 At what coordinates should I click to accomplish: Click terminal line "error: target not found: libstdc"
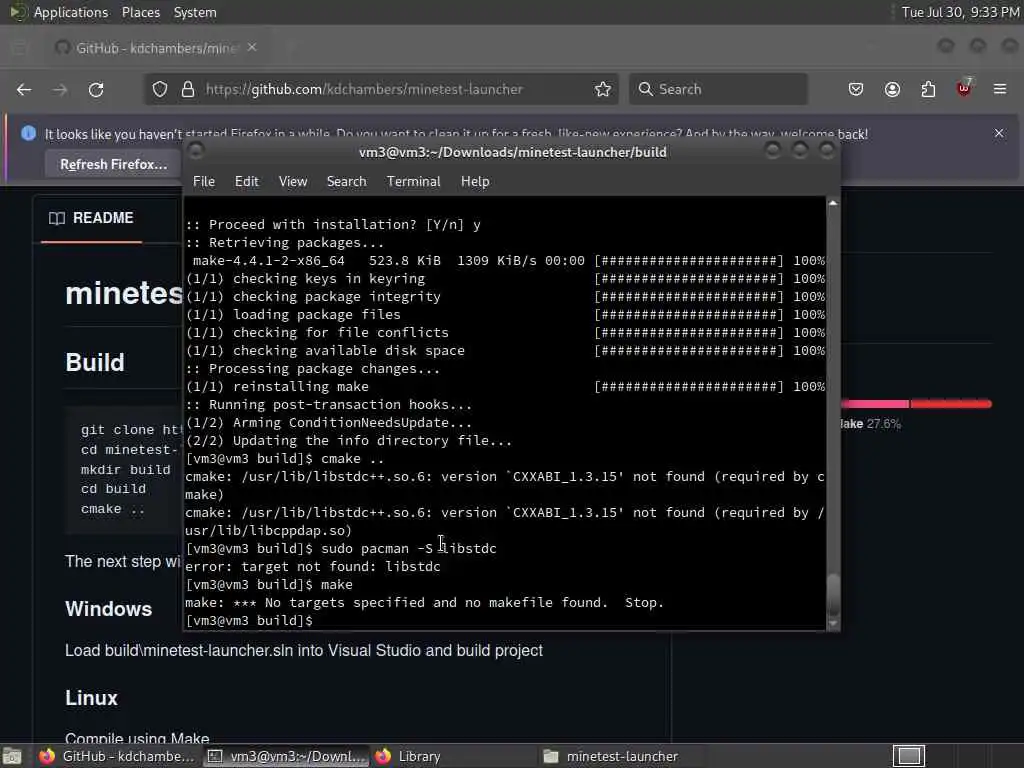coord(313,566)
